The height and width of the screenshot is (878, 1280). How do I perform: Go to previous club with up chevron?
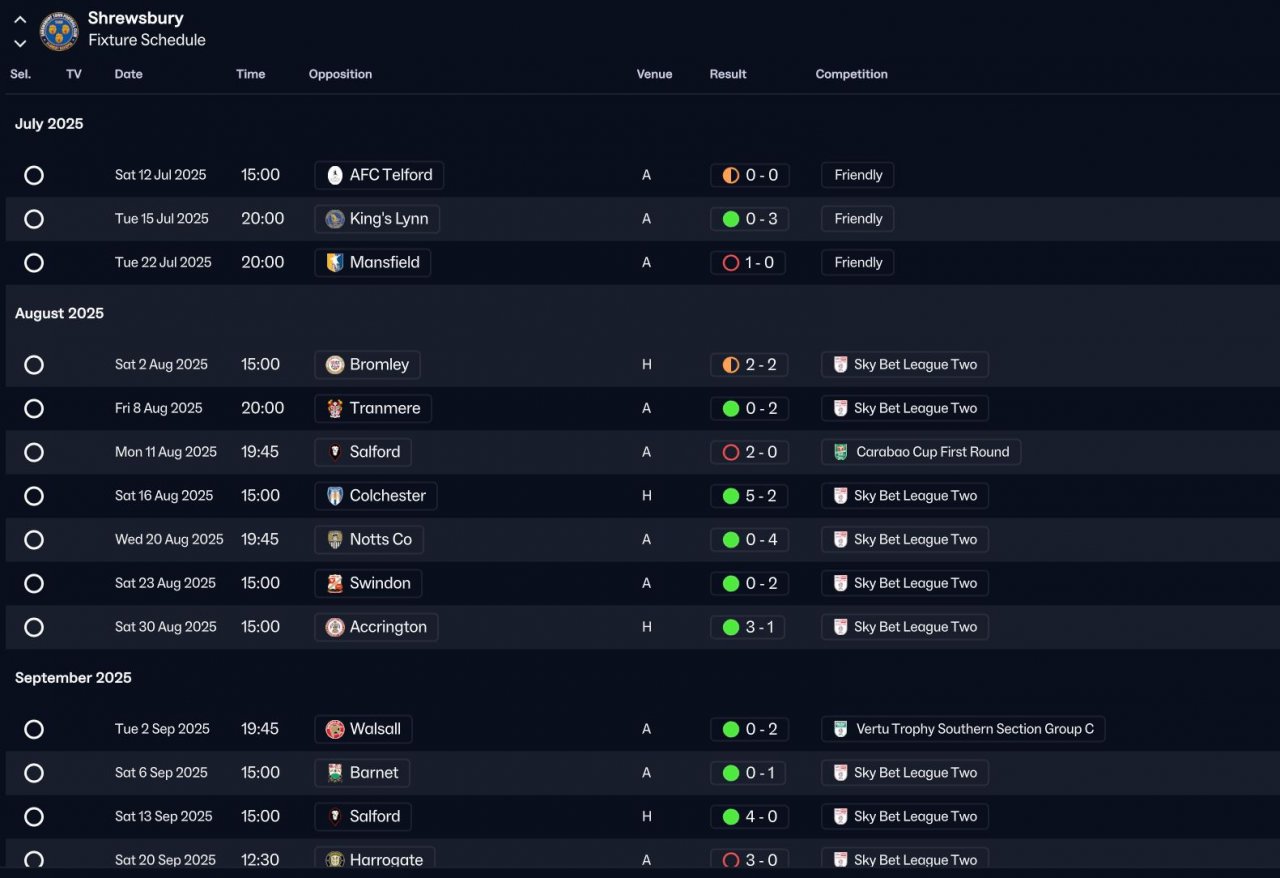20,19
